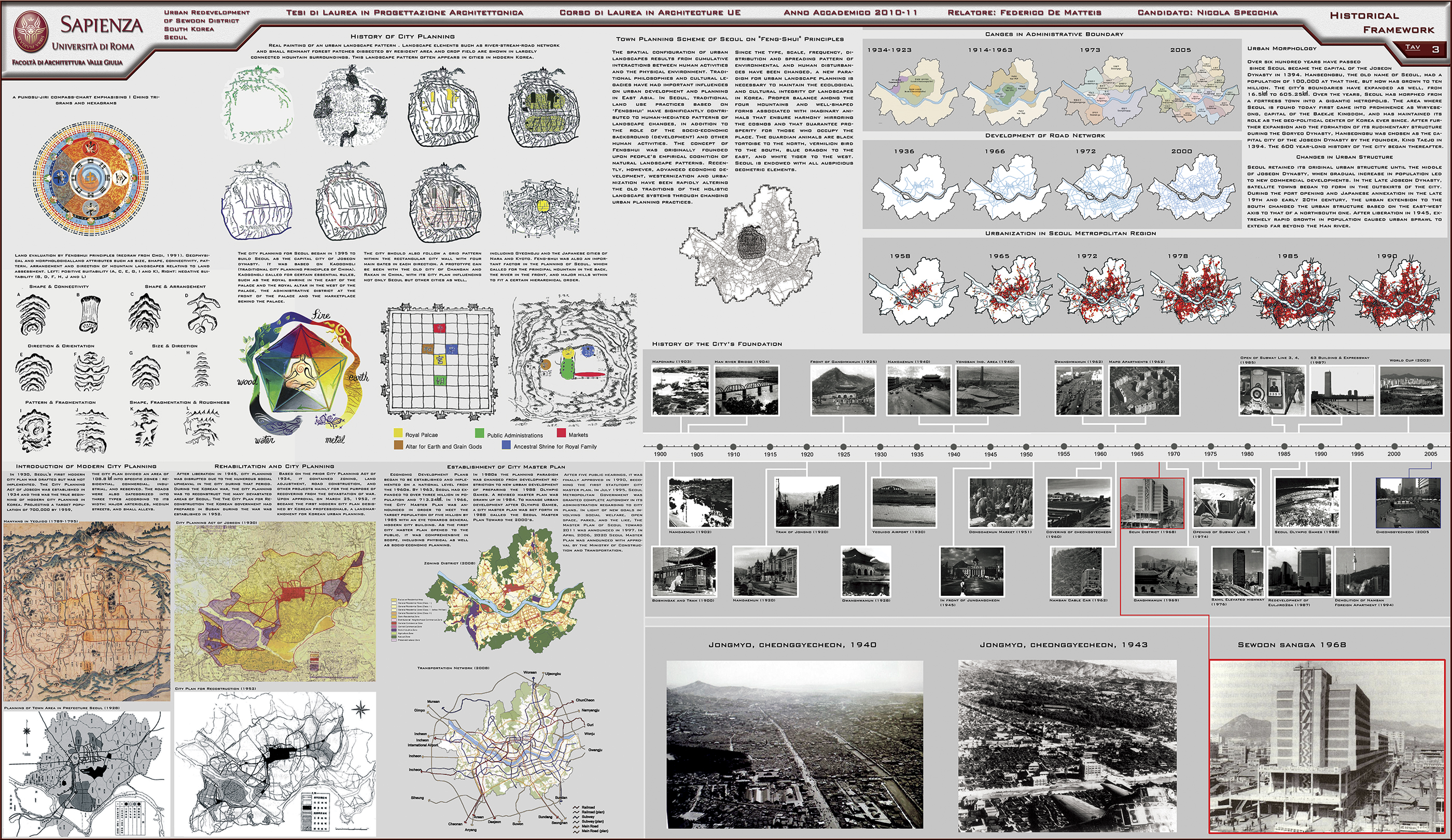Click the City Plan for Reconstruction (1952) map
Viewport: 1452px width, 840px height.
[275, 764]
